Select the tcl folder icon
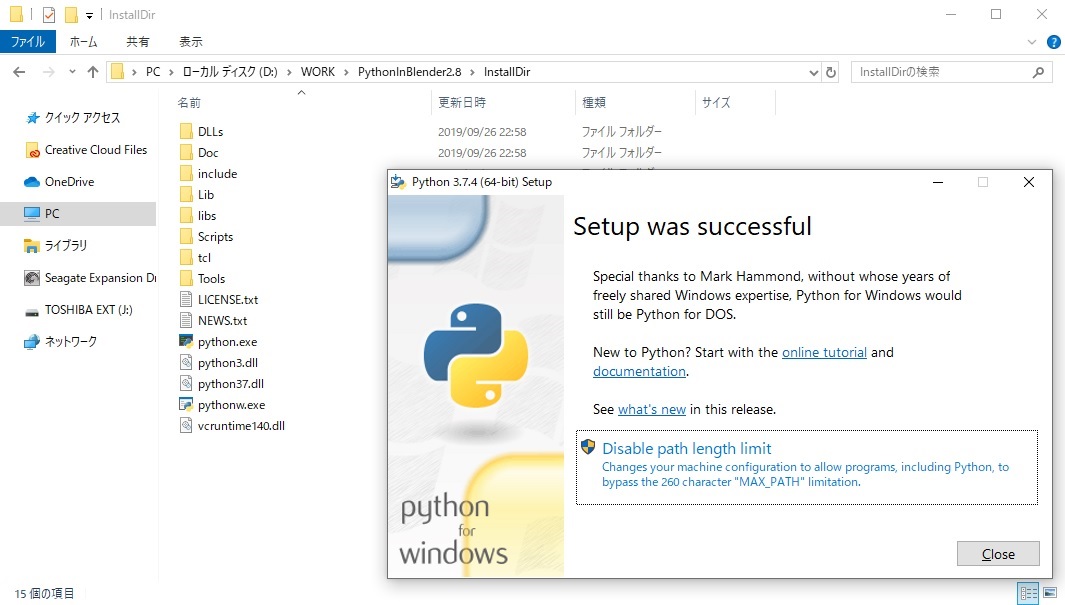Viewport: 1065px width, 605px height. [x=186, y=257]
